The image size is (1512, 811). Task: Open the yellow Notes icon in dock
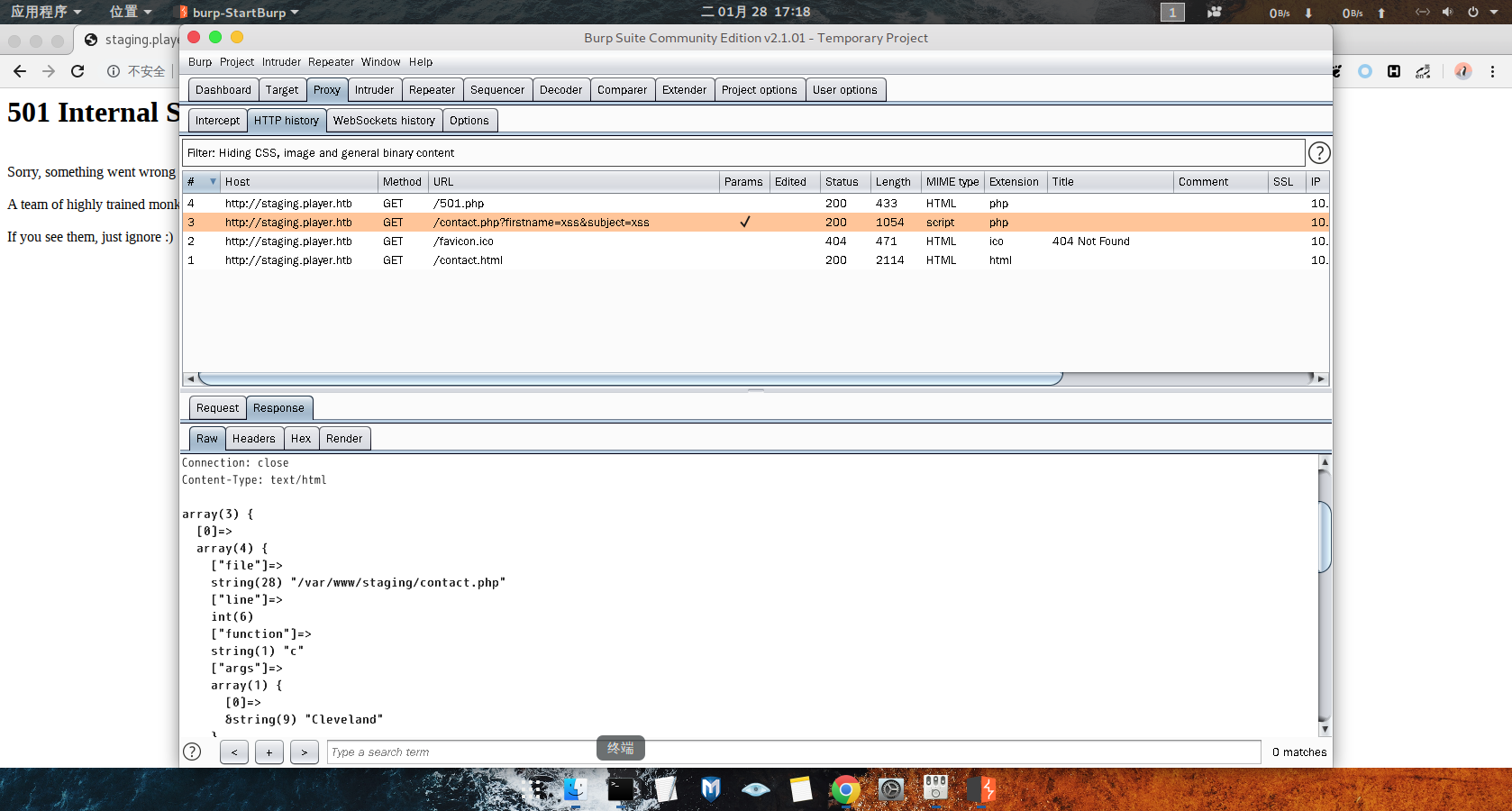coord(801,790)
